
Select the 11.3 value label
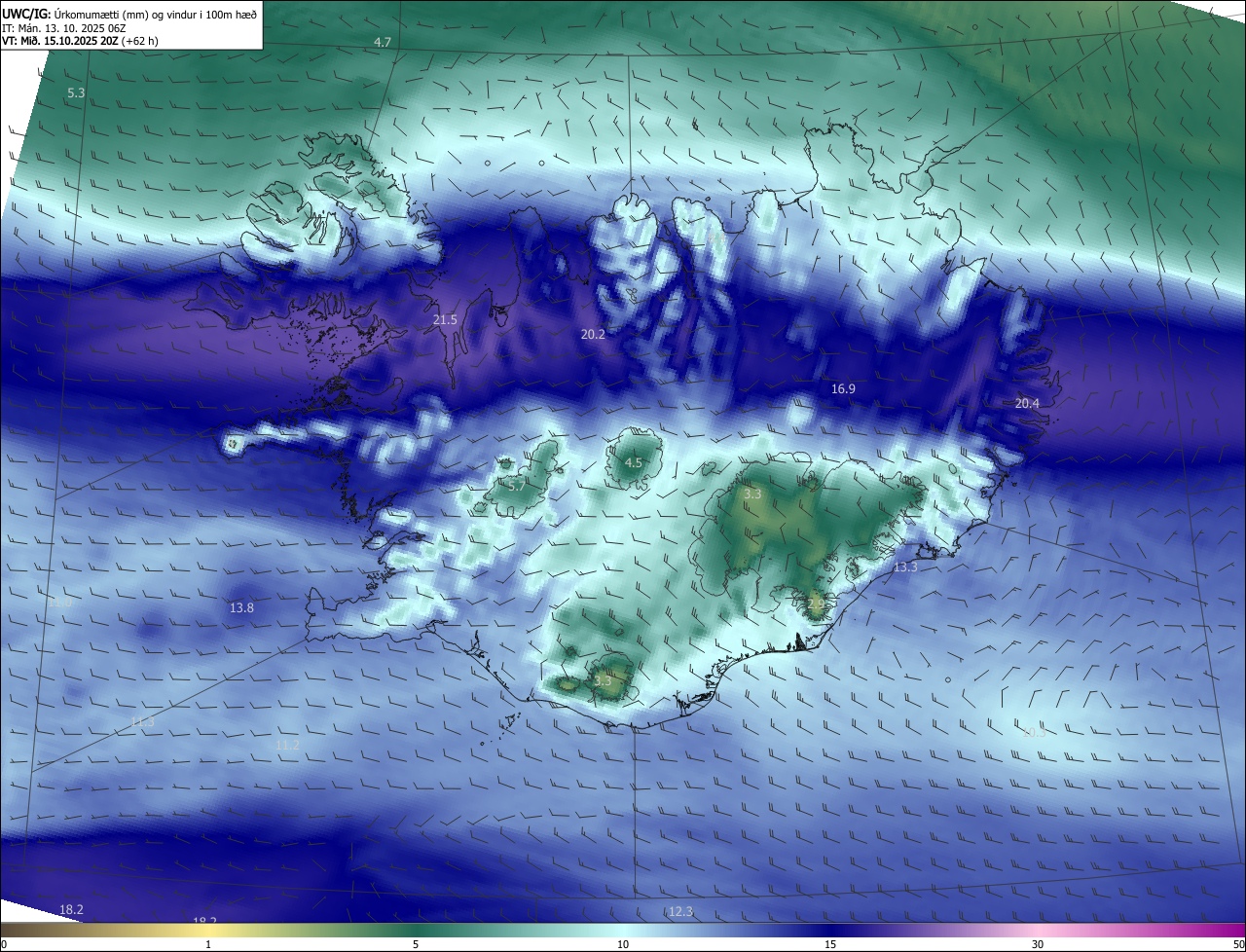[142, 721]
